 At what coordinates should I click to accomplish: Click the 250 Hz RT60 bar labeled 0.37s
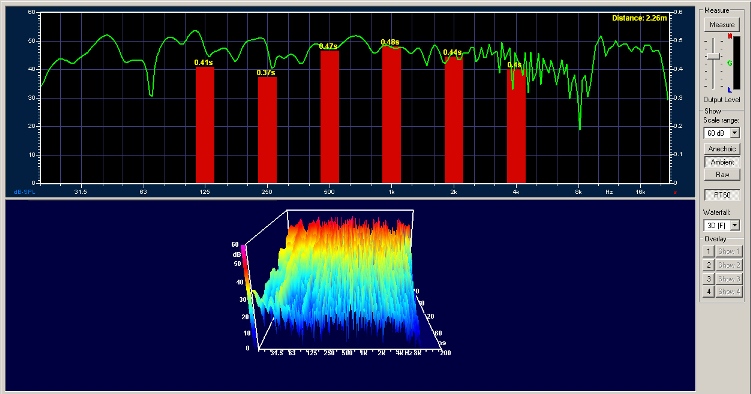coord(267,130)
